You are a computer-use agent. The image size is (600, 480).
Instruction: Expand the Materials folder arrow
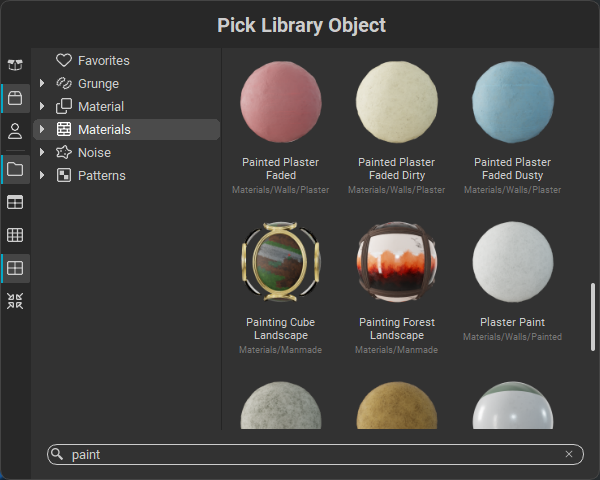pyautogui.click(x=42, y=129)
